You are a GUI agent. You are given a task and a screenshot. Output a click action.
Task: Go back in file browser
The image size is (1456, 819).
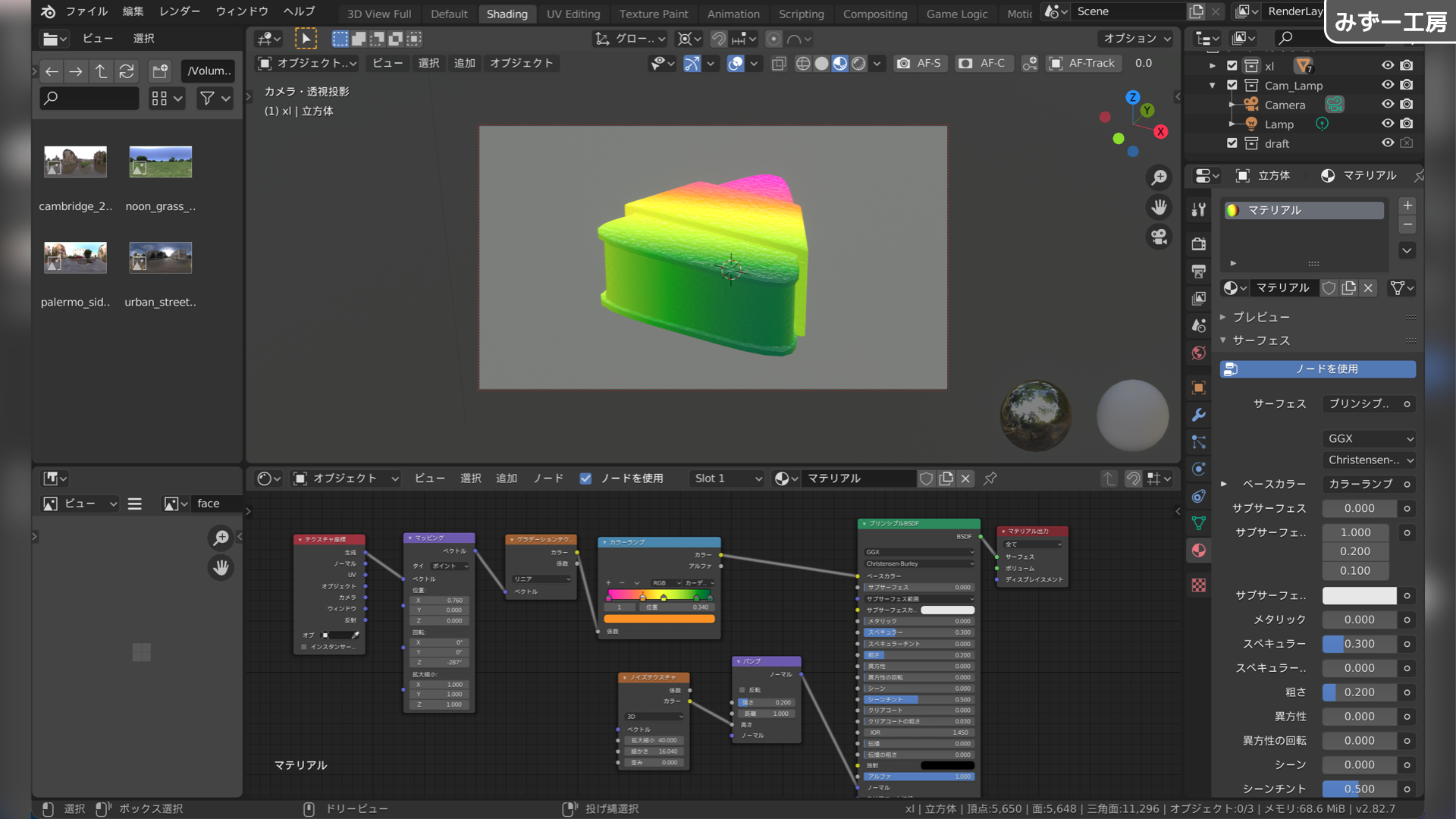click(x=52, y=71)
